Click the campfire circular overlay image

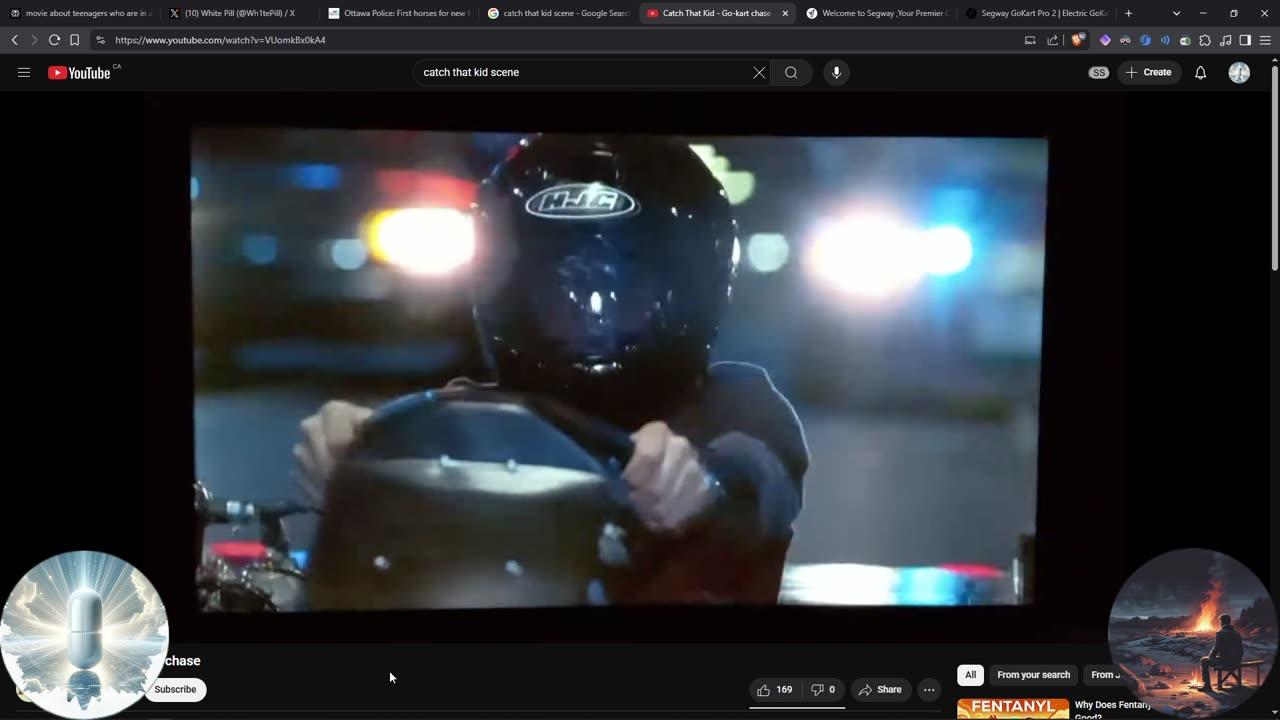pos(1194,633)
